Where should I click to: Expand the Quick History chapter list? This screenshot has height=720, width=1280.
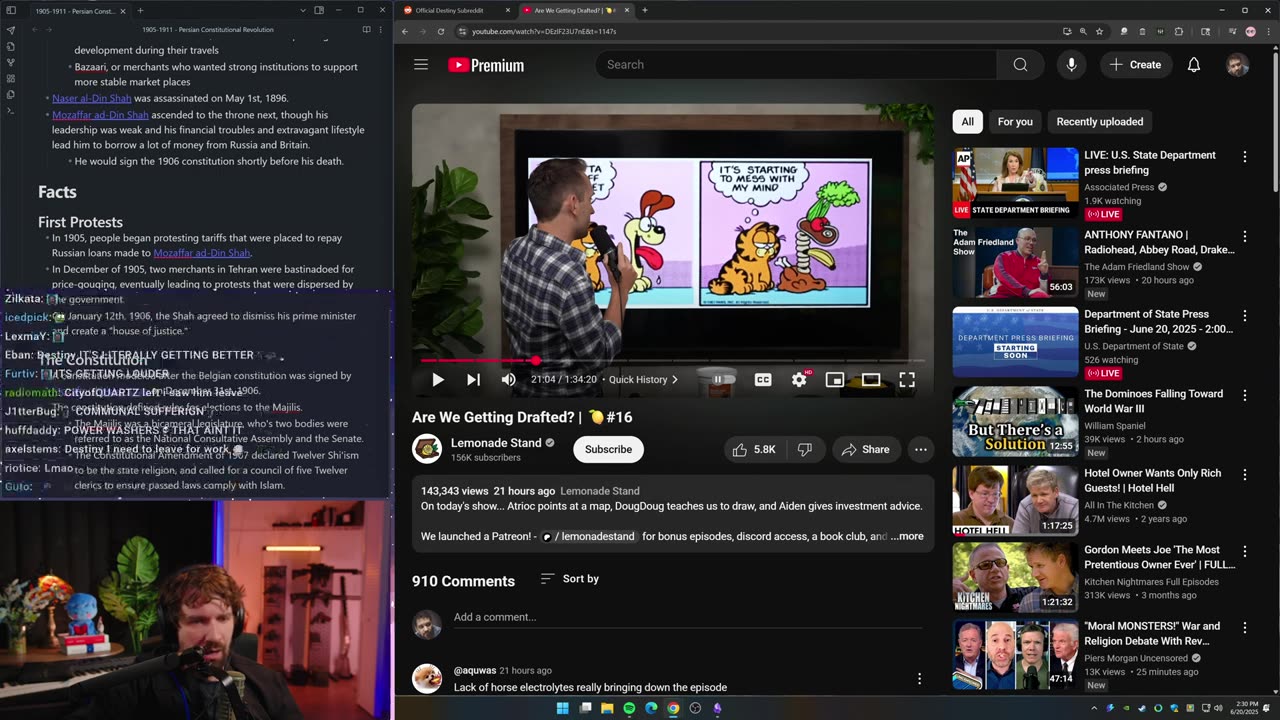point(643,380)
